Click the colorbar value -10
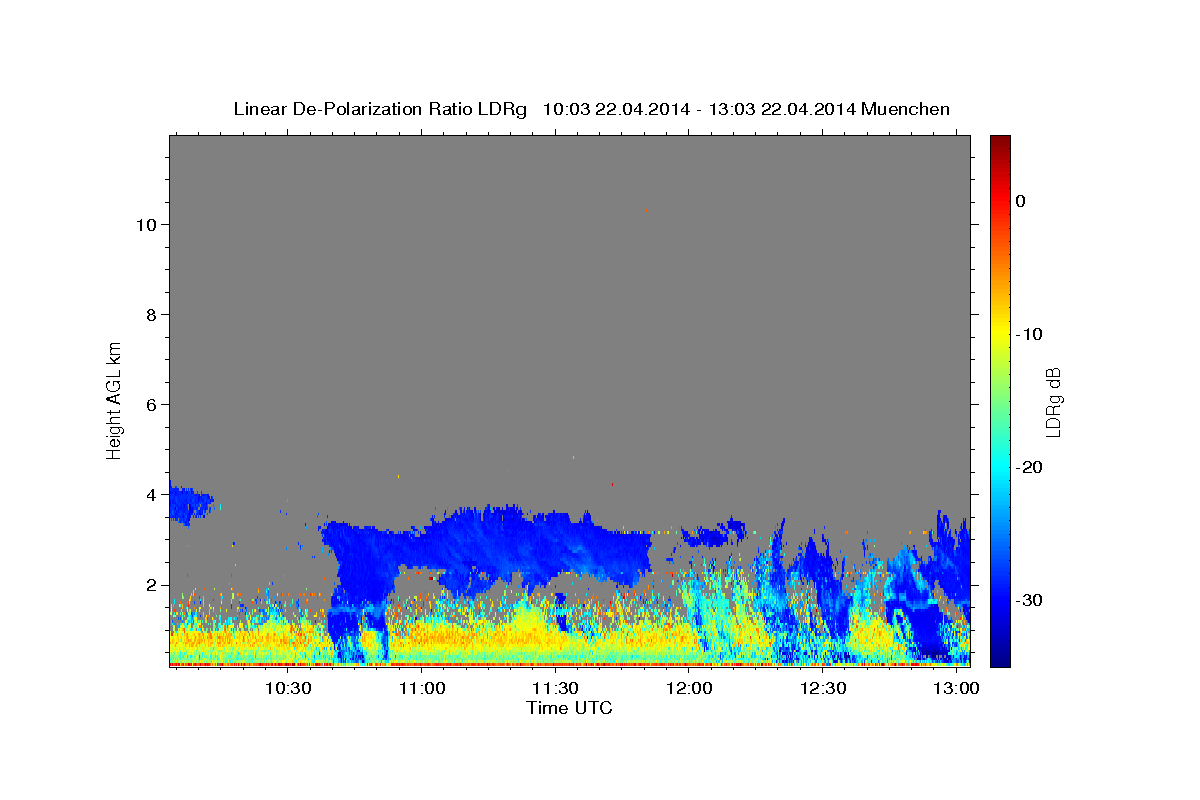 (1029, 334)
